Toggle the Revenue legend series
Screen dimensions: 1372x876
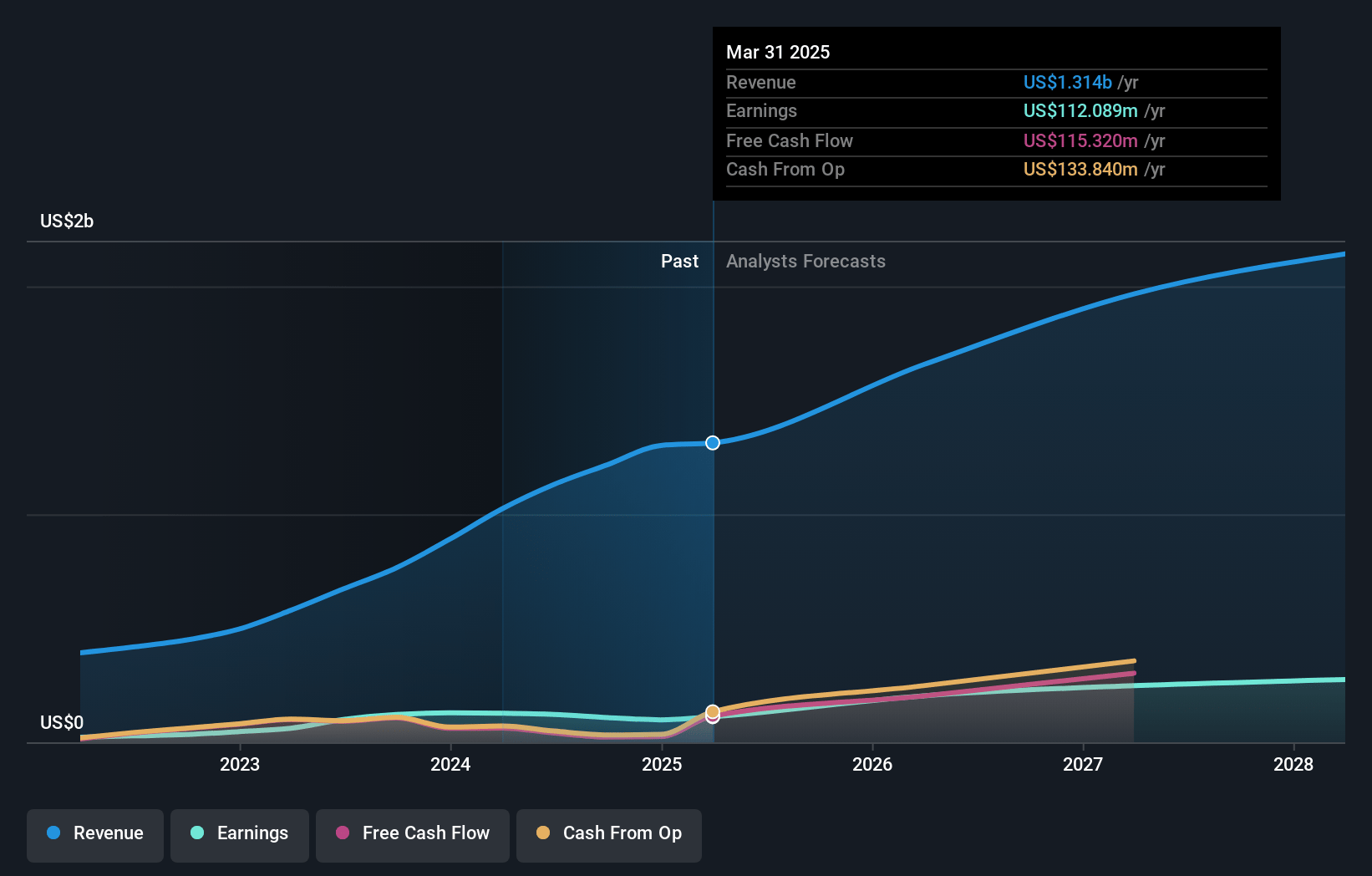95,835
